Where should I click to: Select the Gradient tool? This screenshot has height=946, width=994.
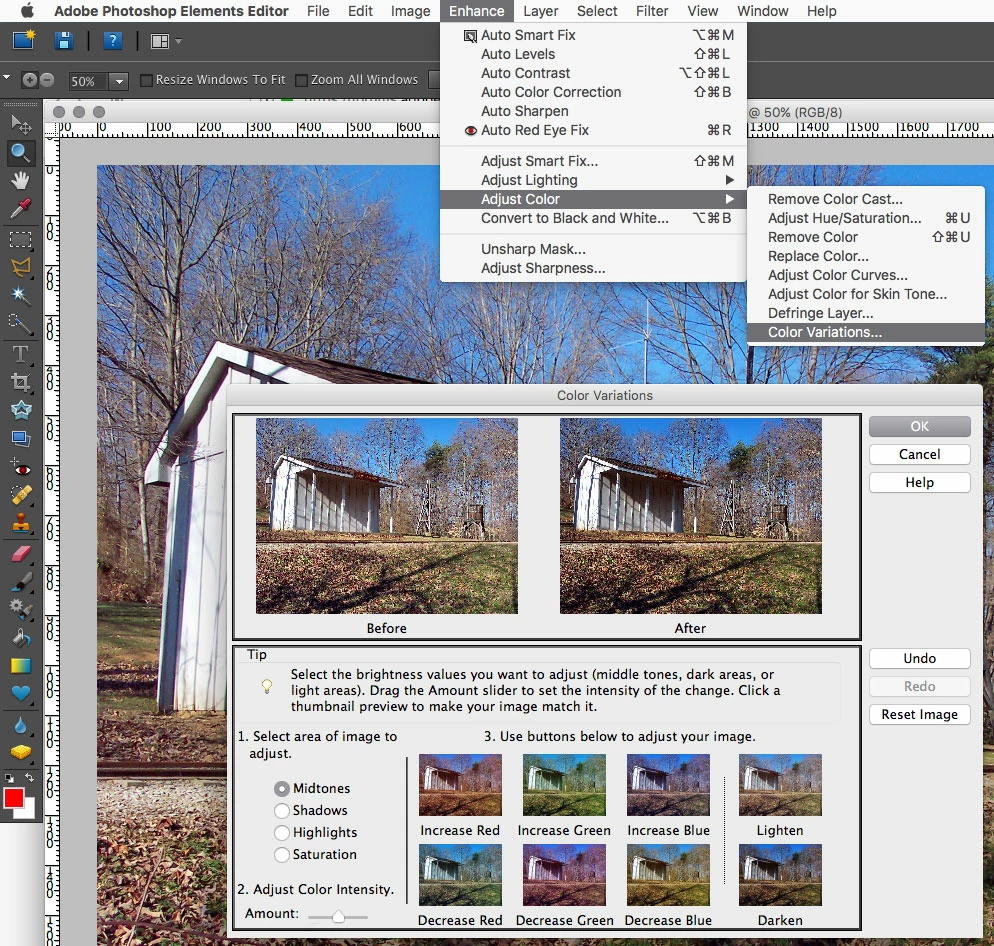[x=20, y=665]
